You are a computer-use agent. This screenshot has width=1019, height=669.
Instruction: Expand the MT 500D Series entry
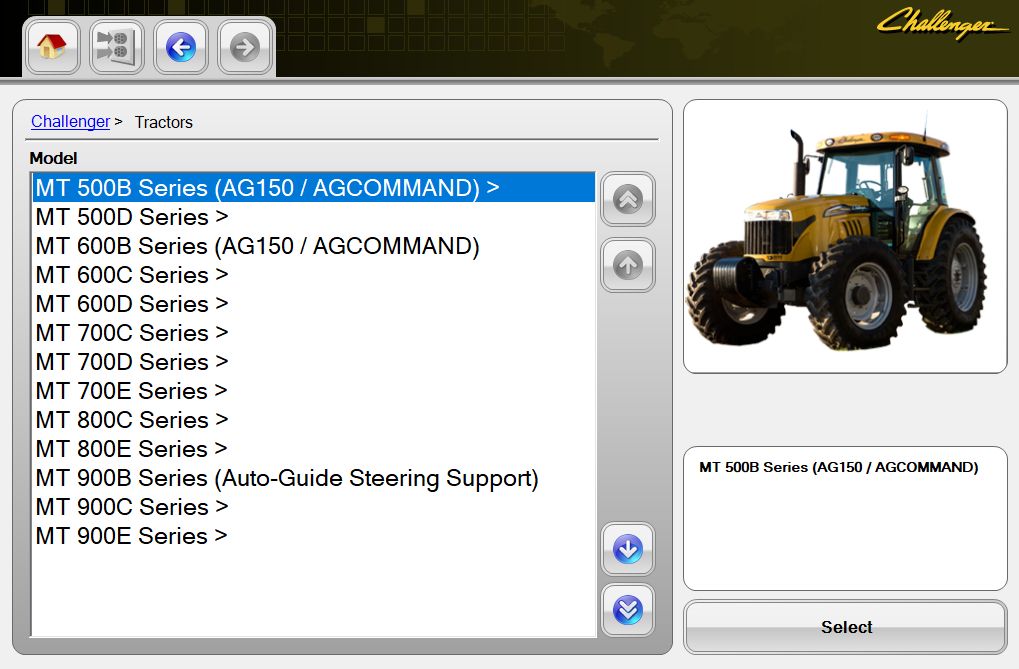[131, 217]
